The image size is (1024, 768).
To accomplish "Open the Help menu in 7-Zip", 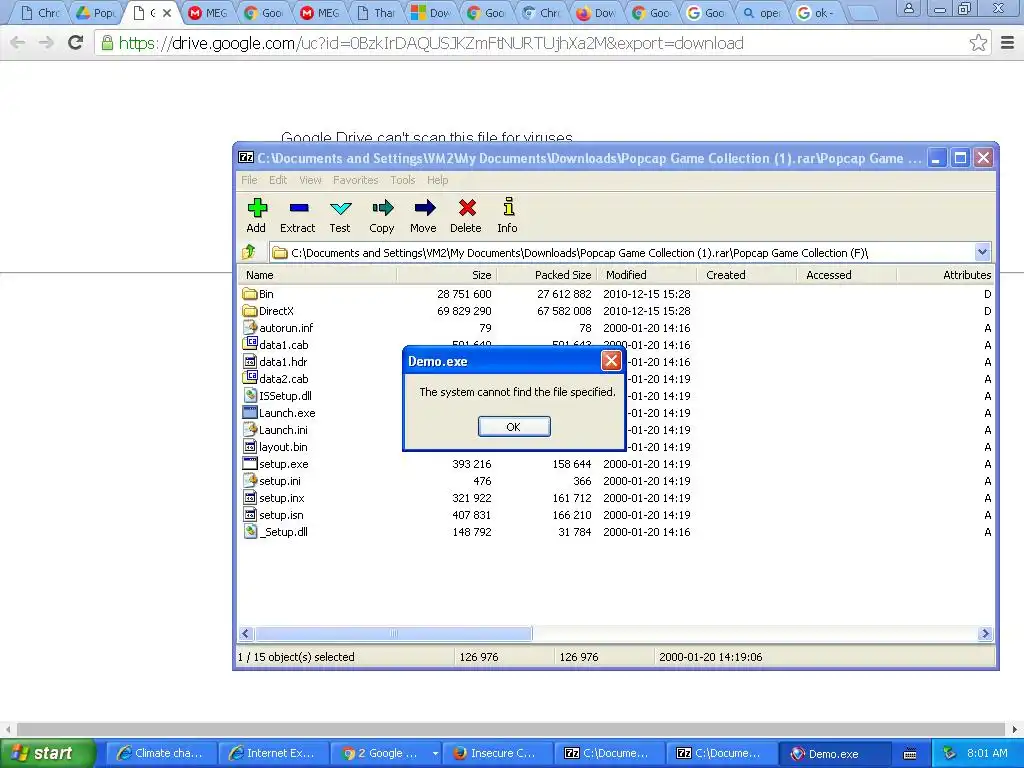I will click(438, 180).
